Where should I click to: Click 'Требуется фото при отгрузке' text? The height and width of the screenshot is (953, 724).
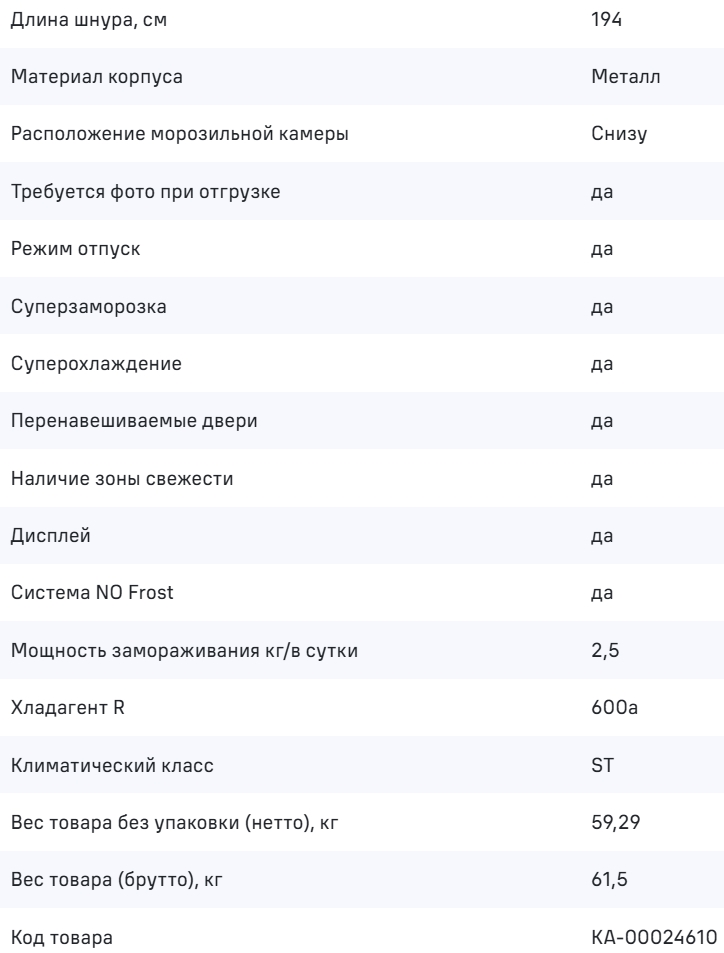(146, 191)
